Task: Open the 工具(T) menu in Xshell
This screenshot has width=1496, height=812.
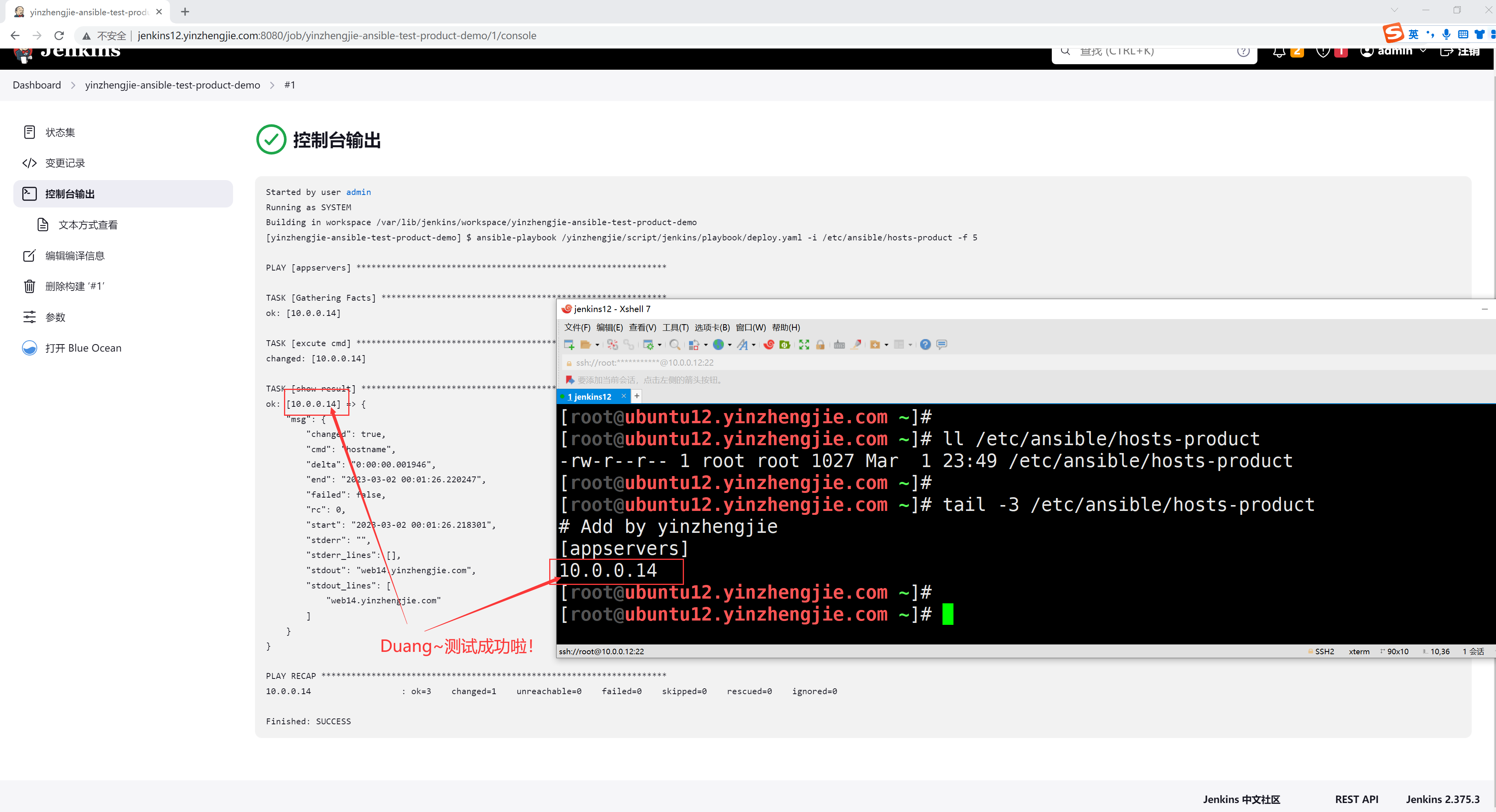Action: tap(675, 327)
